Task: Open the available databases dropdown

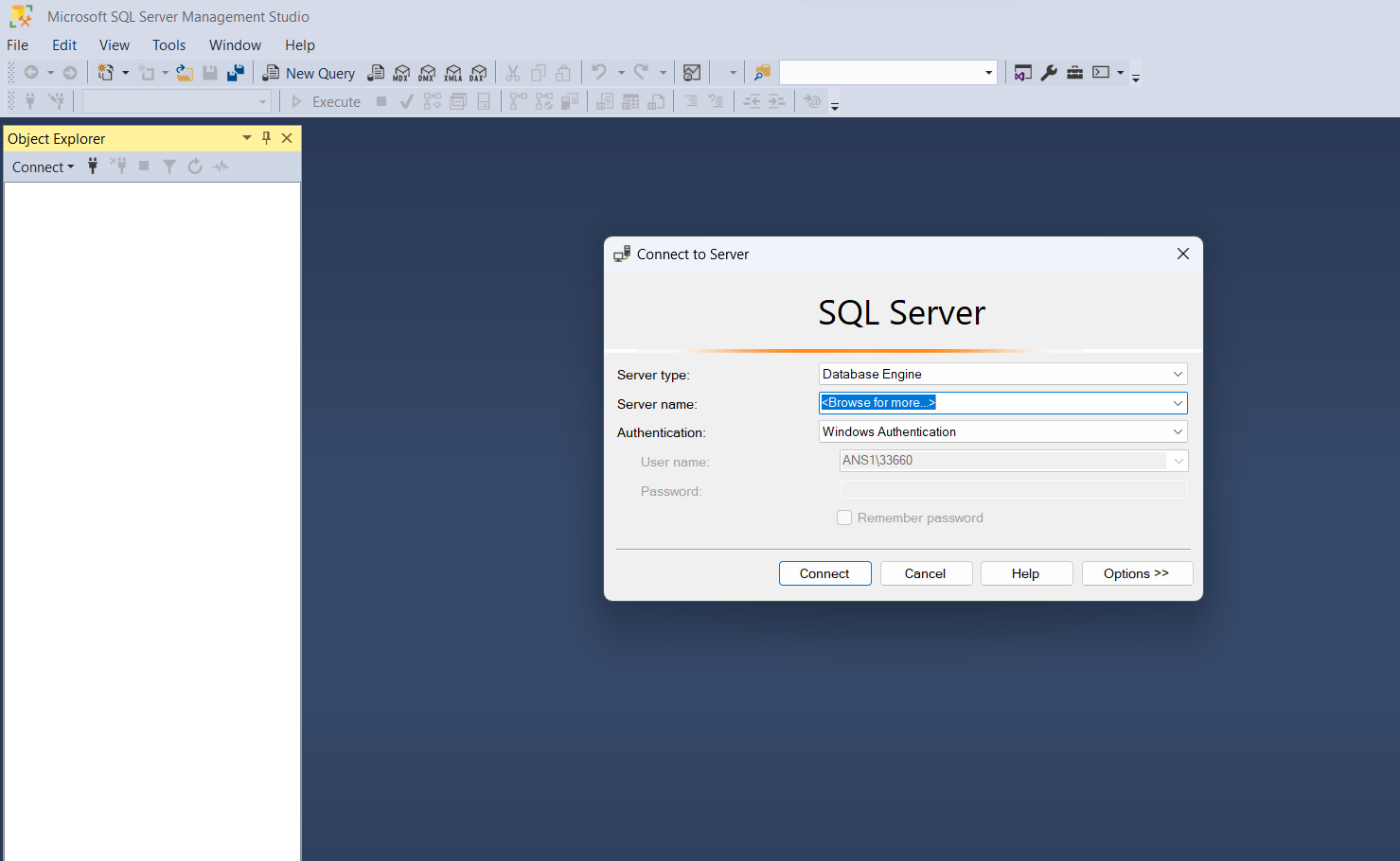Action: coord(262,101)
